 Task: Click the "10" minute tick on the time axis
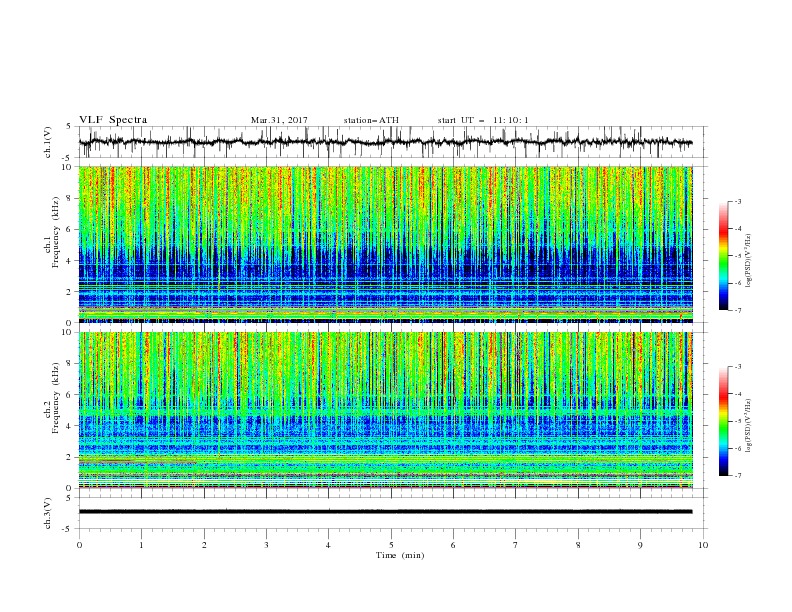click(703, 545)
